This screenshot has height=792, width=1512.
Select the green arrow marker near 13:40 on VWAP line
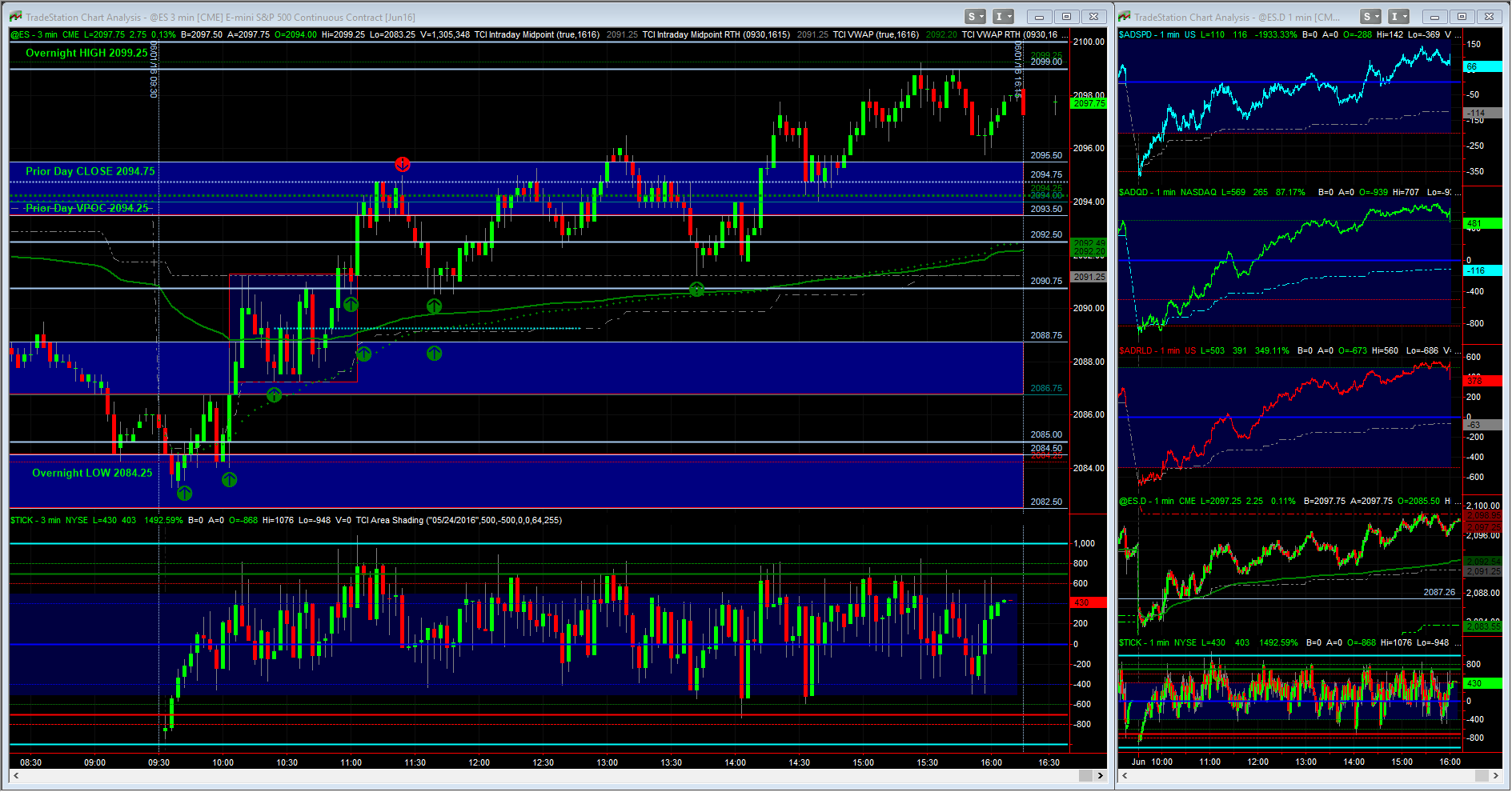696,289
